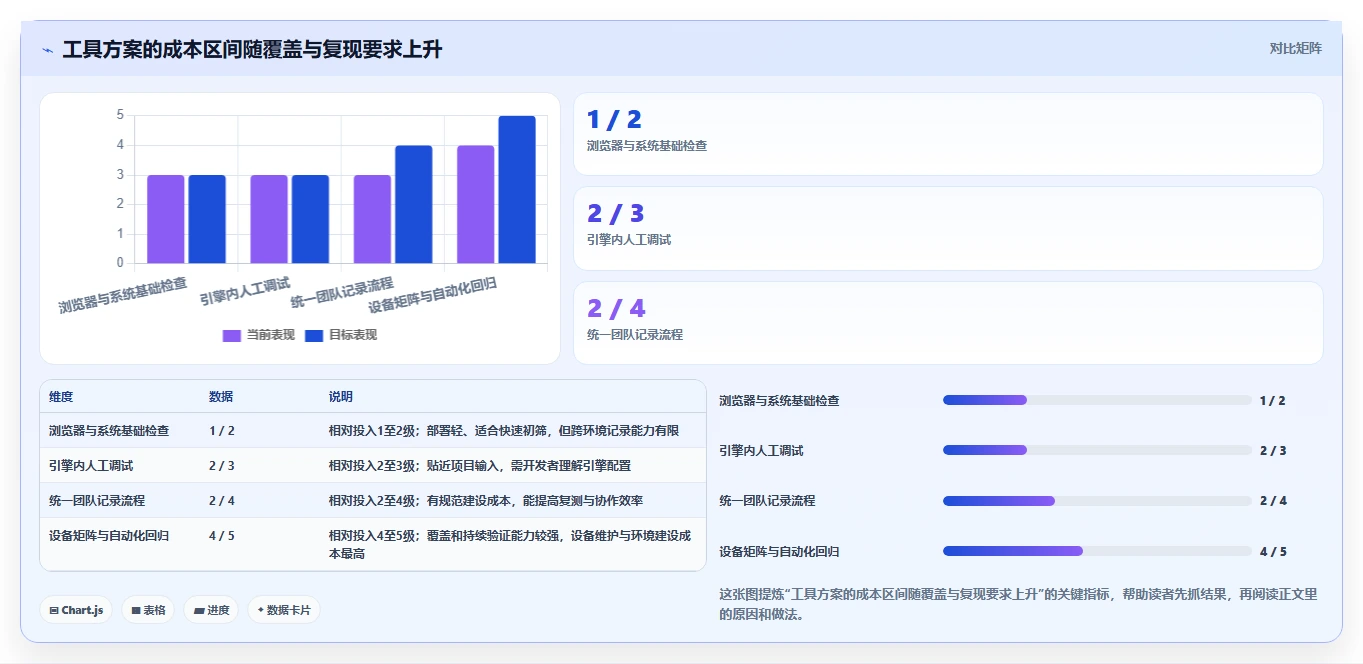Click the 数据 column header

point(221,397)
